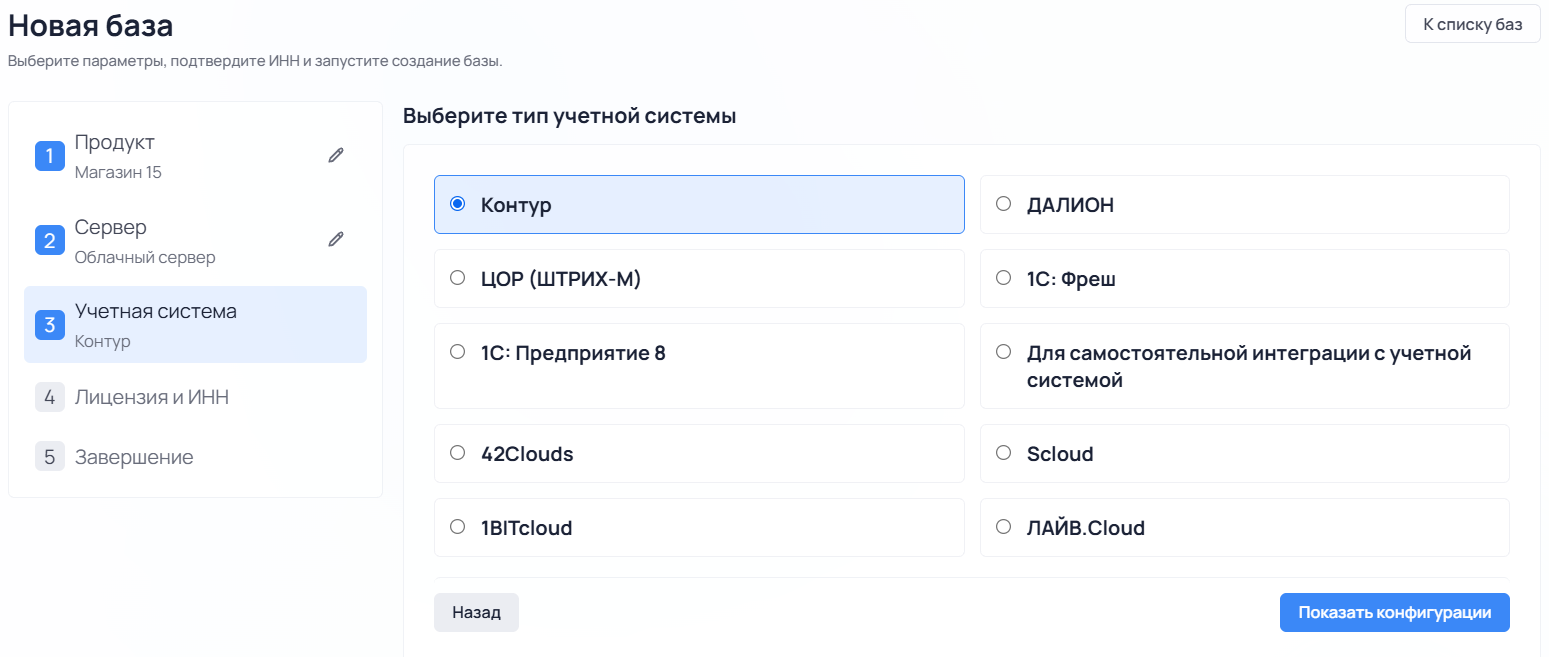
Task: Edit the Продукт step with pencil icon
Action: click(x=336, y=155)
